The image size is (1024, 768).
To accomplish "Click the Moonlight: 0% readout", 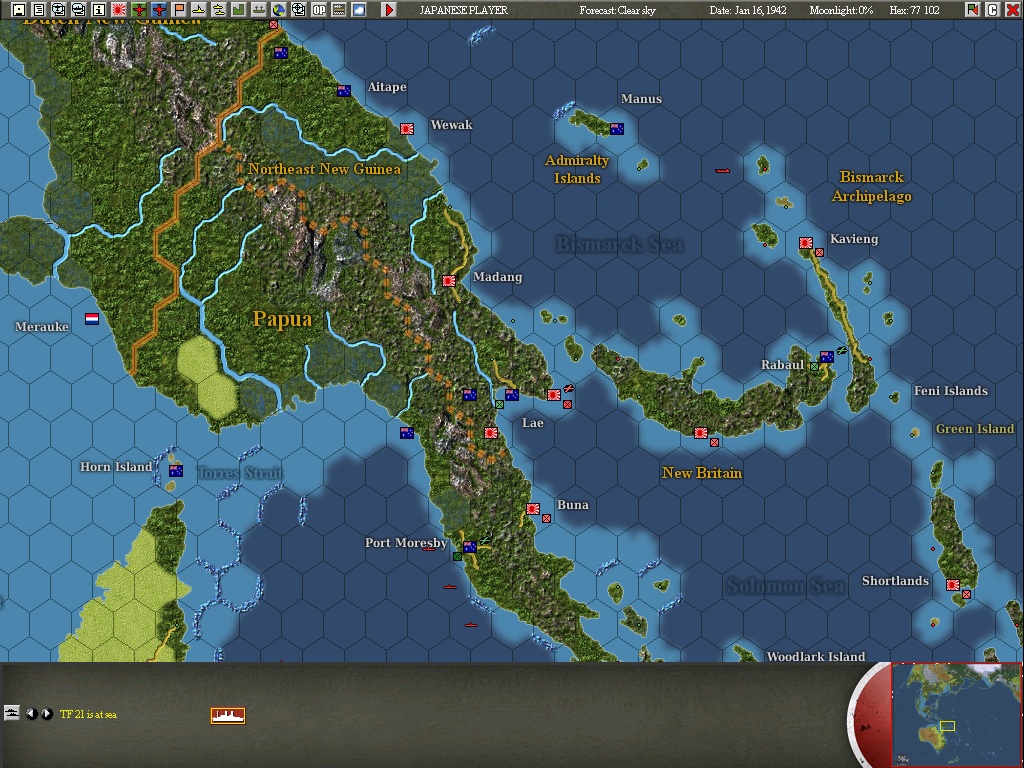I will (x=841, y=10).
